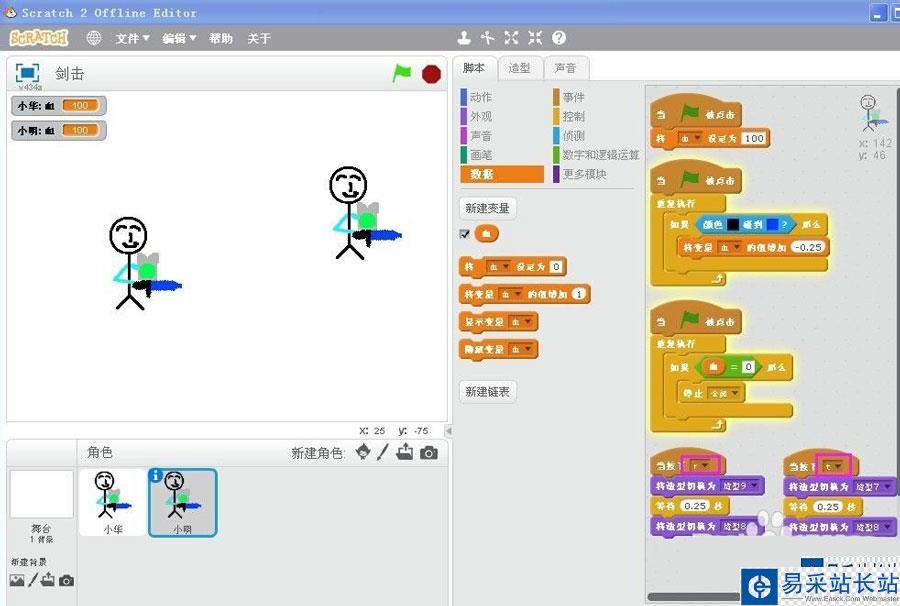This screenshot has height=606, width=900.
Task: Click the green flag to start
Action: coord(402,73)
